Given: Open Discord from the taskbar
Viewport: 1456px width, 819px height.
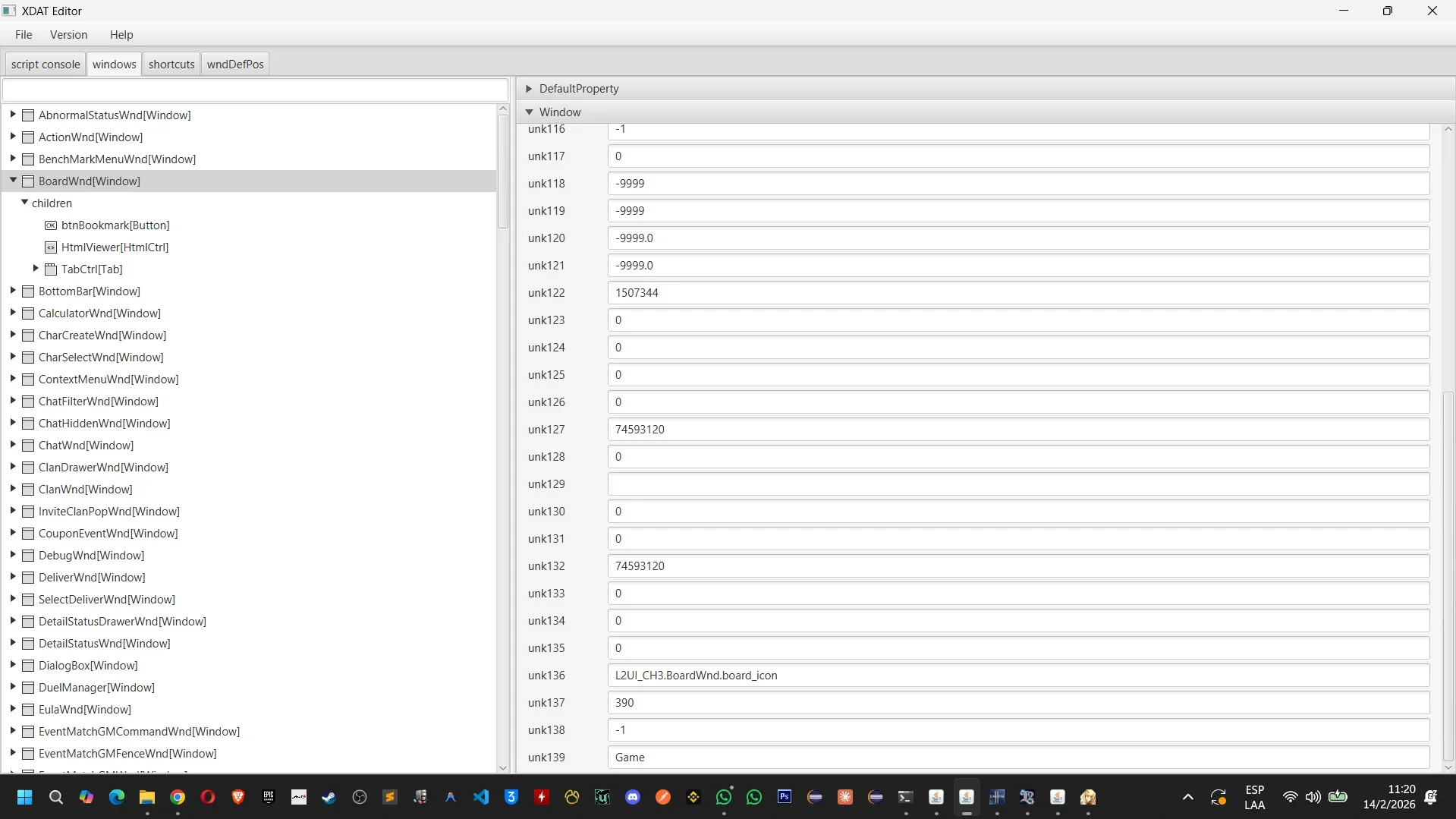Looking at the screenshot, I should coord(633,797).
